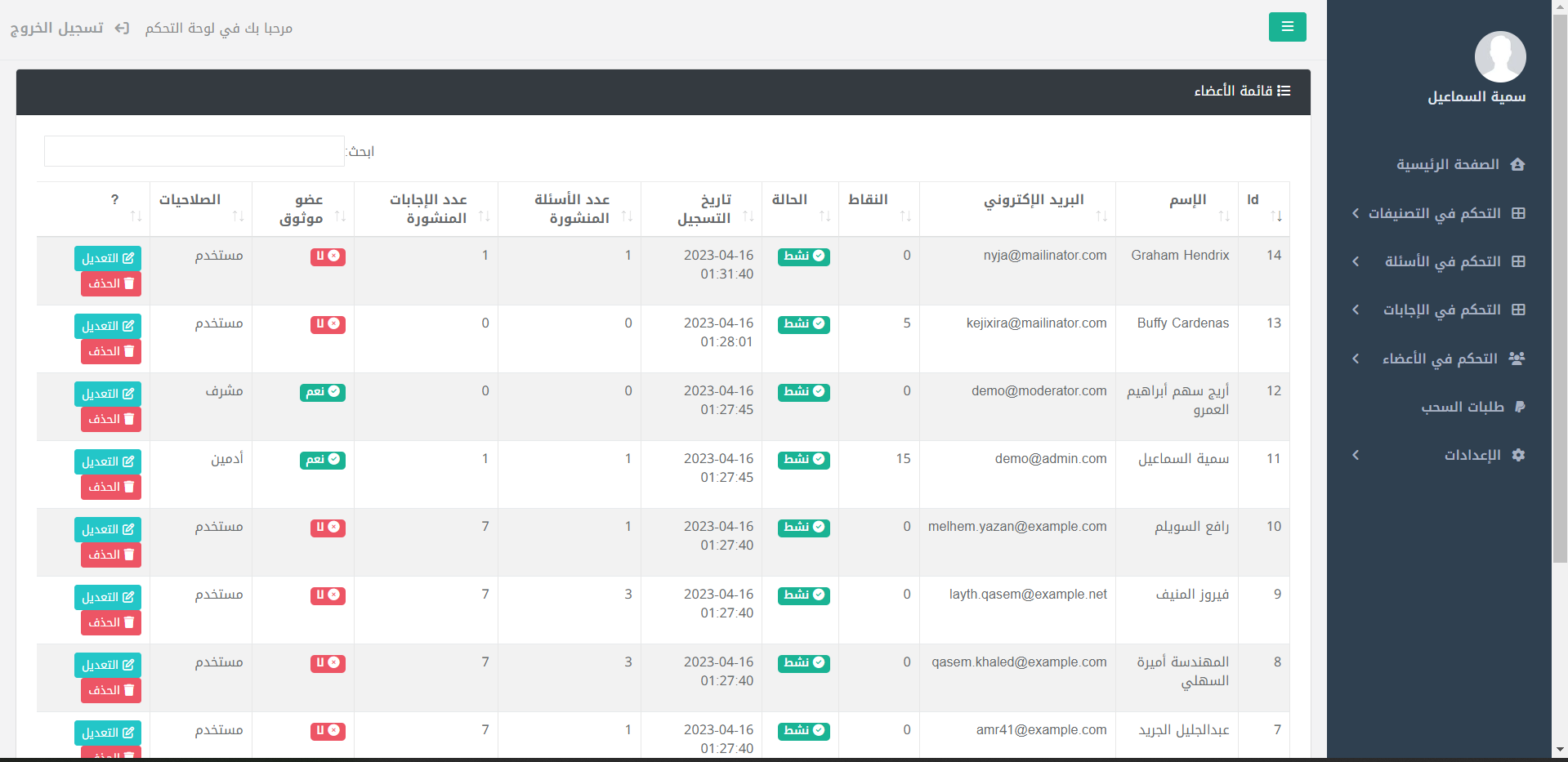This screenshot has width=1568, height=762.
Task: Edit the demo@moderator.com member
Action: point(108,394)
